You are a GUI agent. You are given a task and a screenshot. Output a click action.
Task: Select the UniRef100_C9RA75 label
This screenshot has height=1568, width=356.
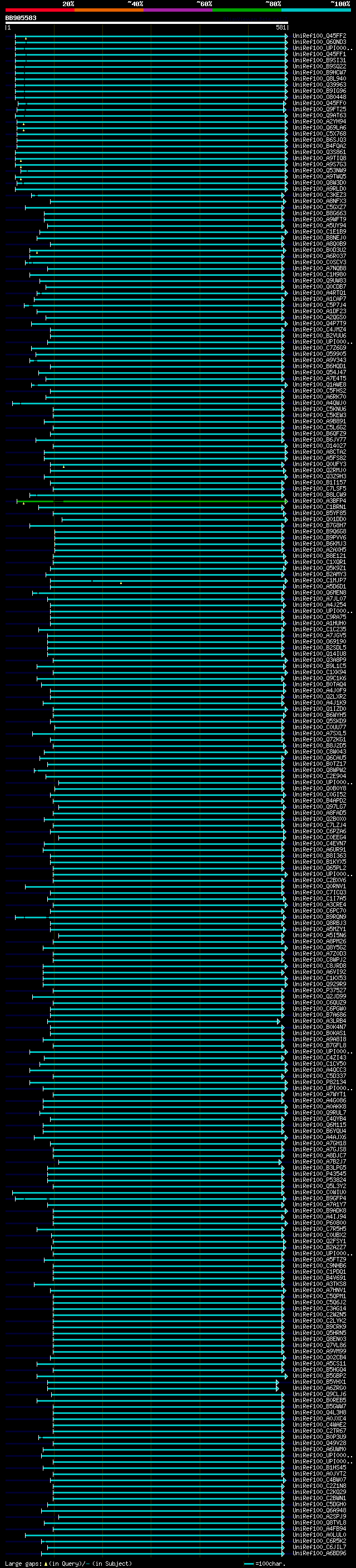[319, 617]
